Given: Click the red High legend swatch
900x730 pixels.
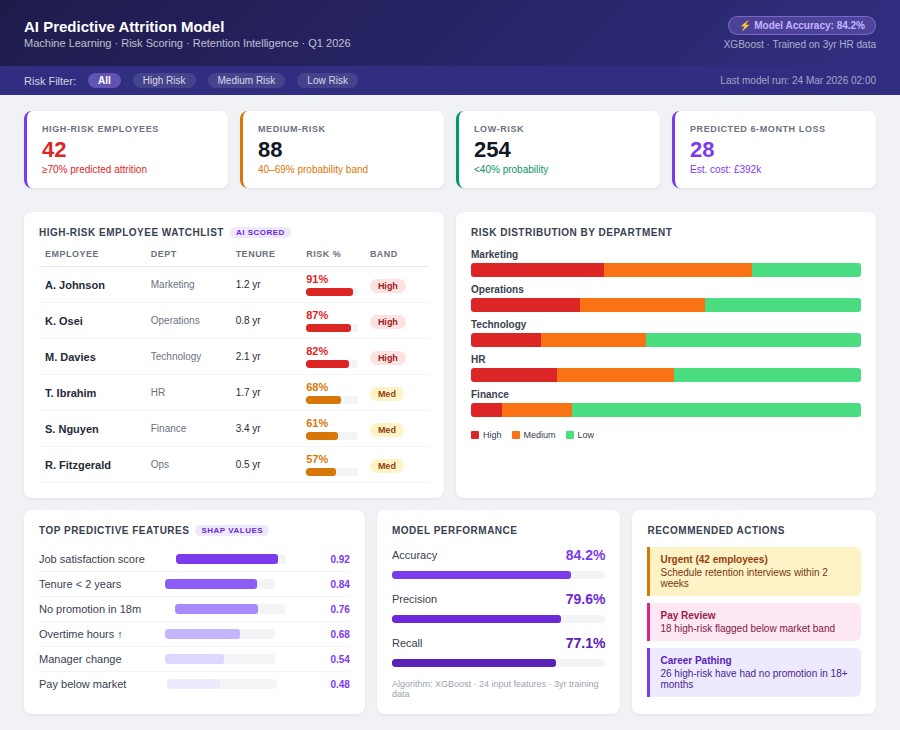Looking at the screenshot, I should (x=475, y=435).
